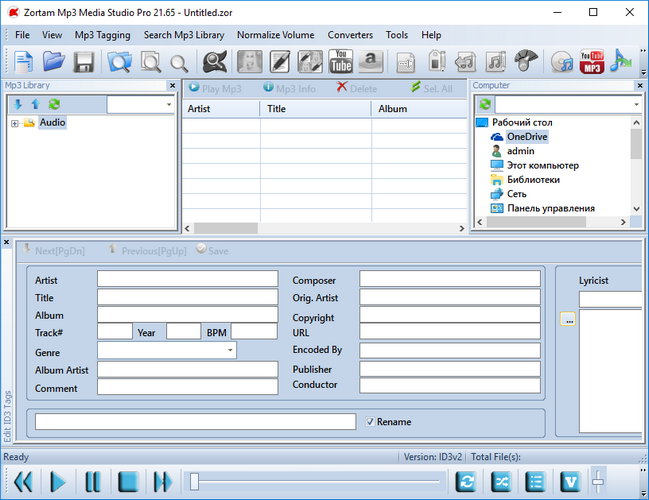Click the Amazon 'a' toolbar icon
The image size is (649, 500).
pos(371,61)
